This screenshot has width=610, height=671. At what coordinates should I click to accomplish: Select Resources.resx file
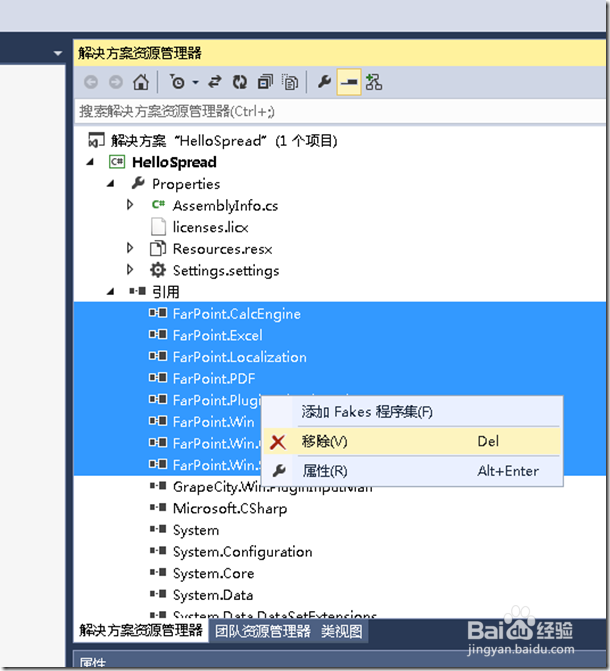[222, 249]
